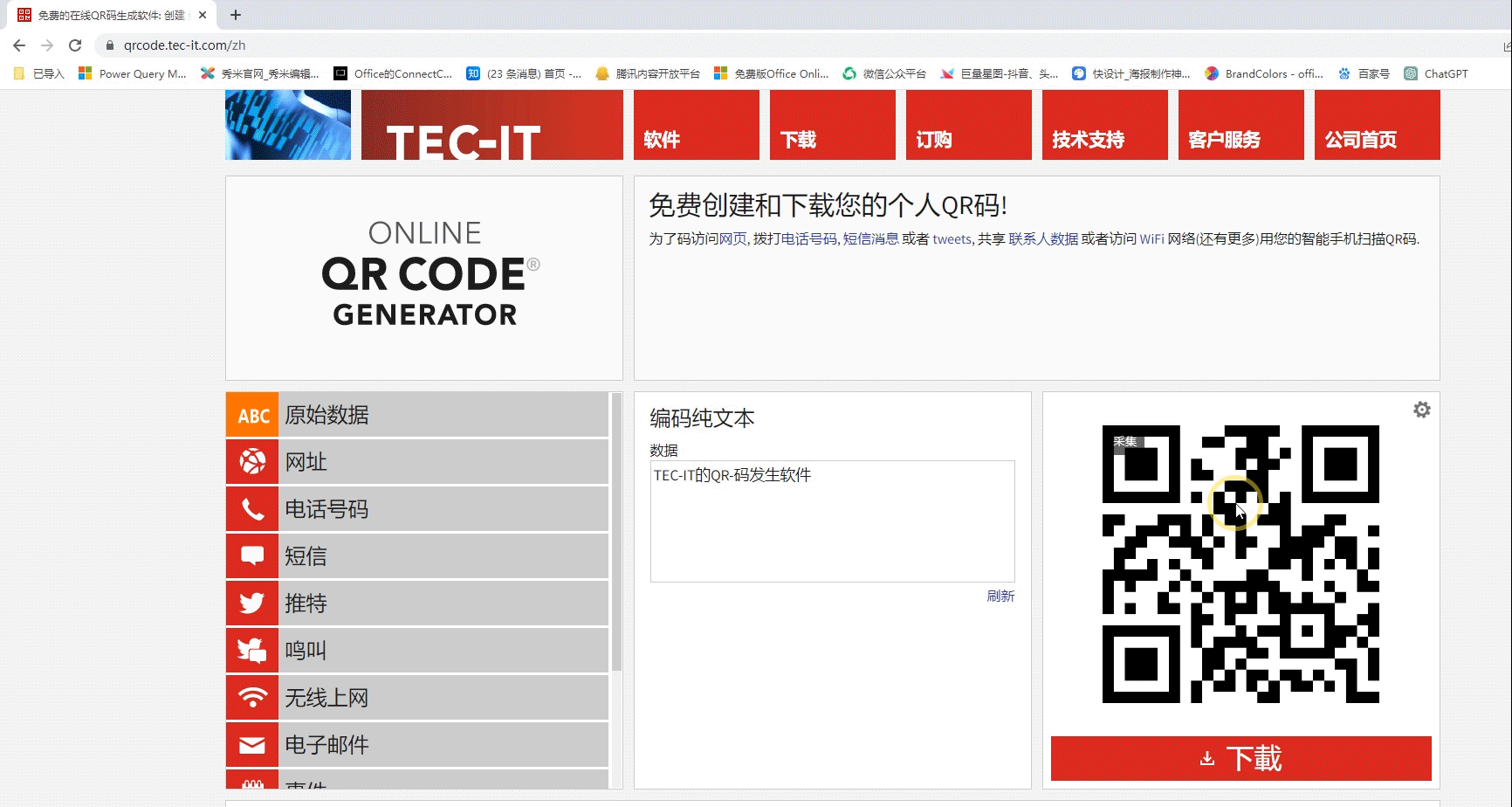1512x807 pixels.
Task: Open the BrandColors bookmark
Action: (1264, 74)
